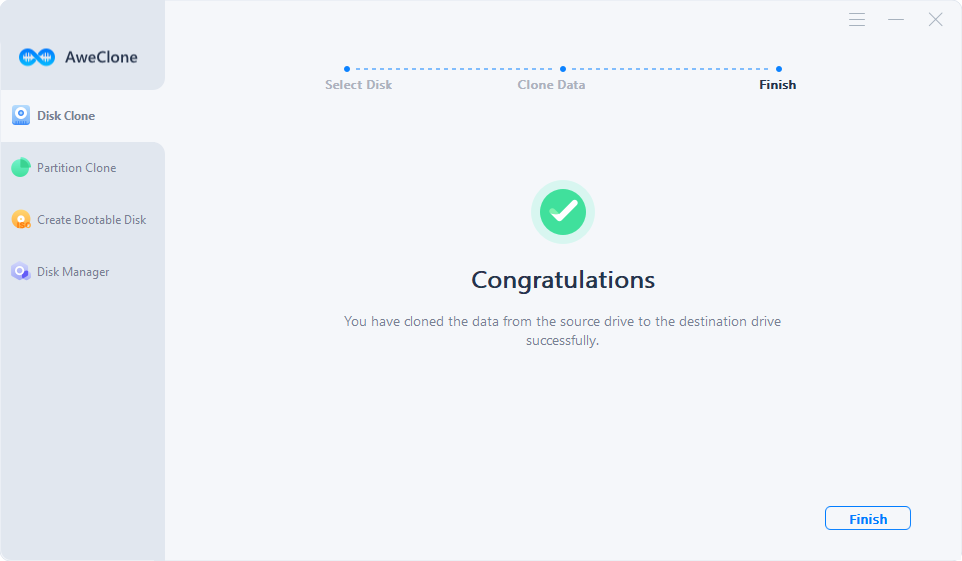Image resolution: width=962 pixels, height=561 pixels.
Task: Click the Congratulations heading text
Action: tap(563, 280)
